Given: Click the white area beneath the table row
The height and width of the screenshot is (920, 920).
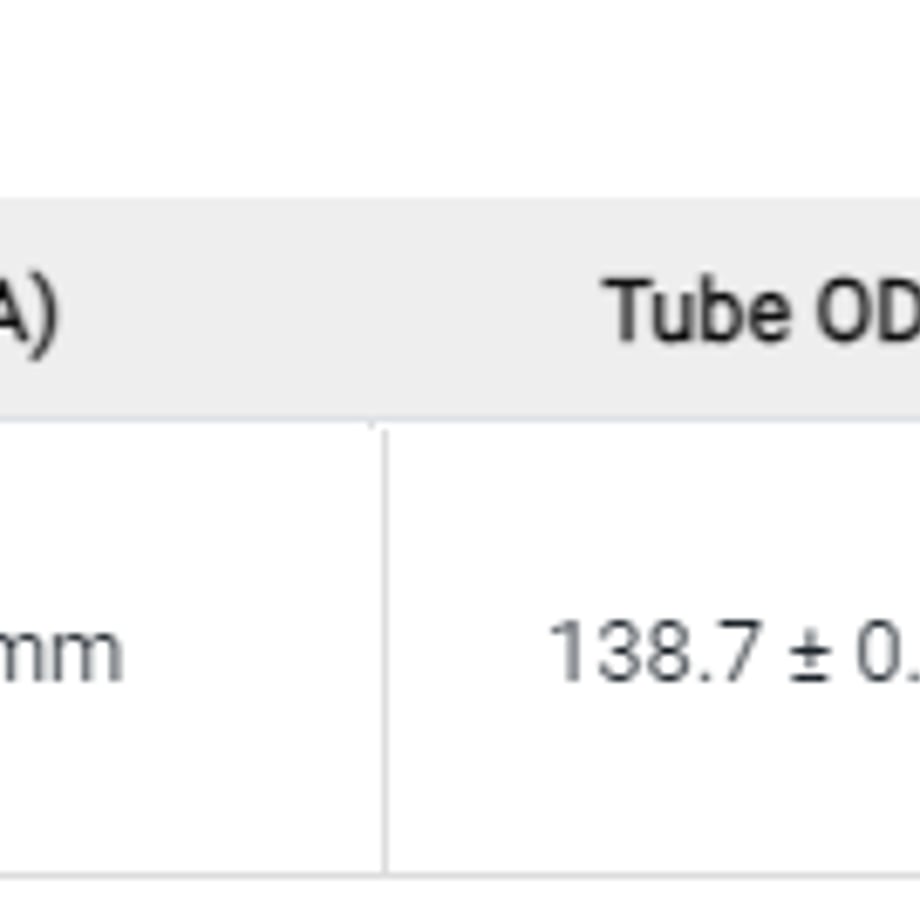Looking at the screenshot, I should point(460,900).
